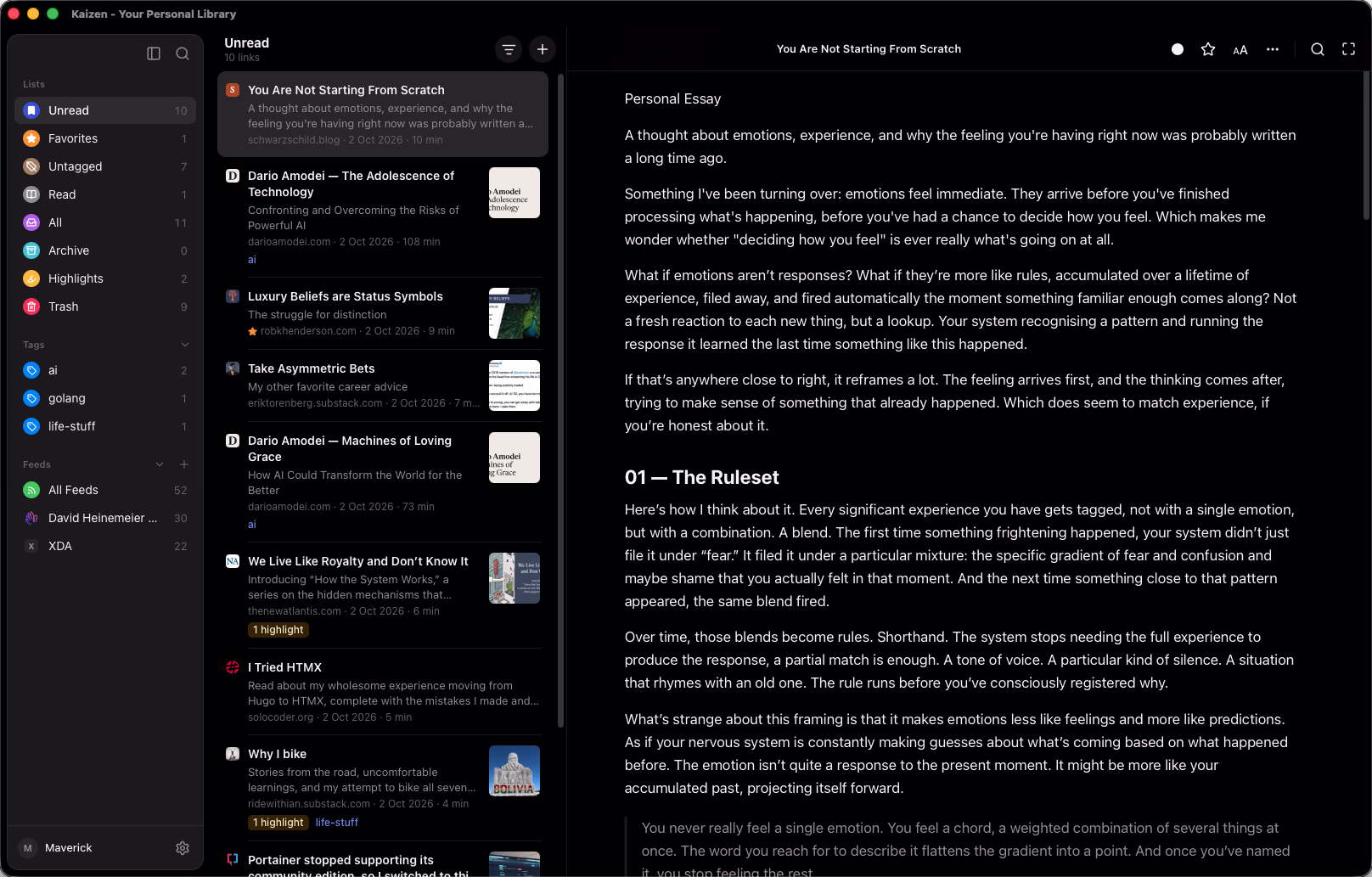Click the link list scrollbar
This screenshot has height=877, width=1372.
coord(560,399)
